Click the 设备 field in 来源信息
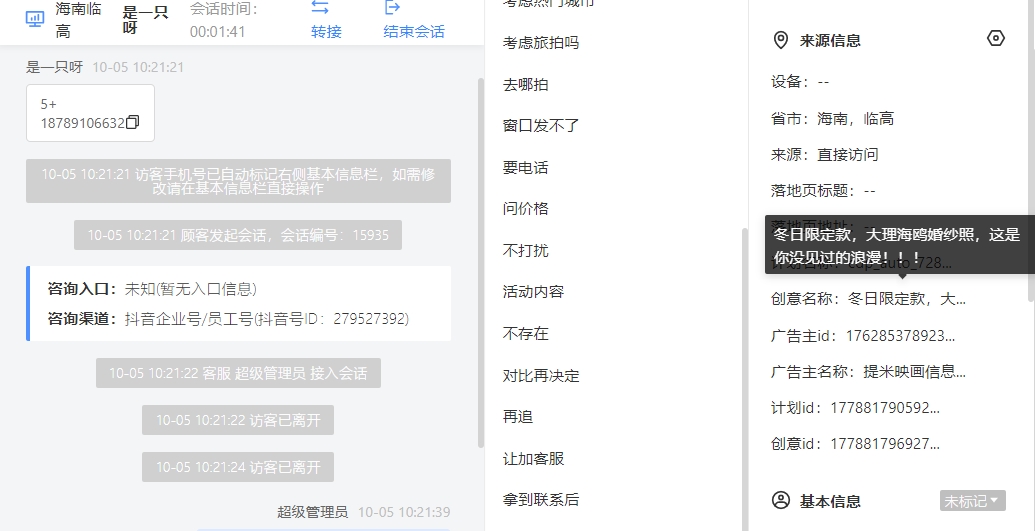 click(799, 83)
